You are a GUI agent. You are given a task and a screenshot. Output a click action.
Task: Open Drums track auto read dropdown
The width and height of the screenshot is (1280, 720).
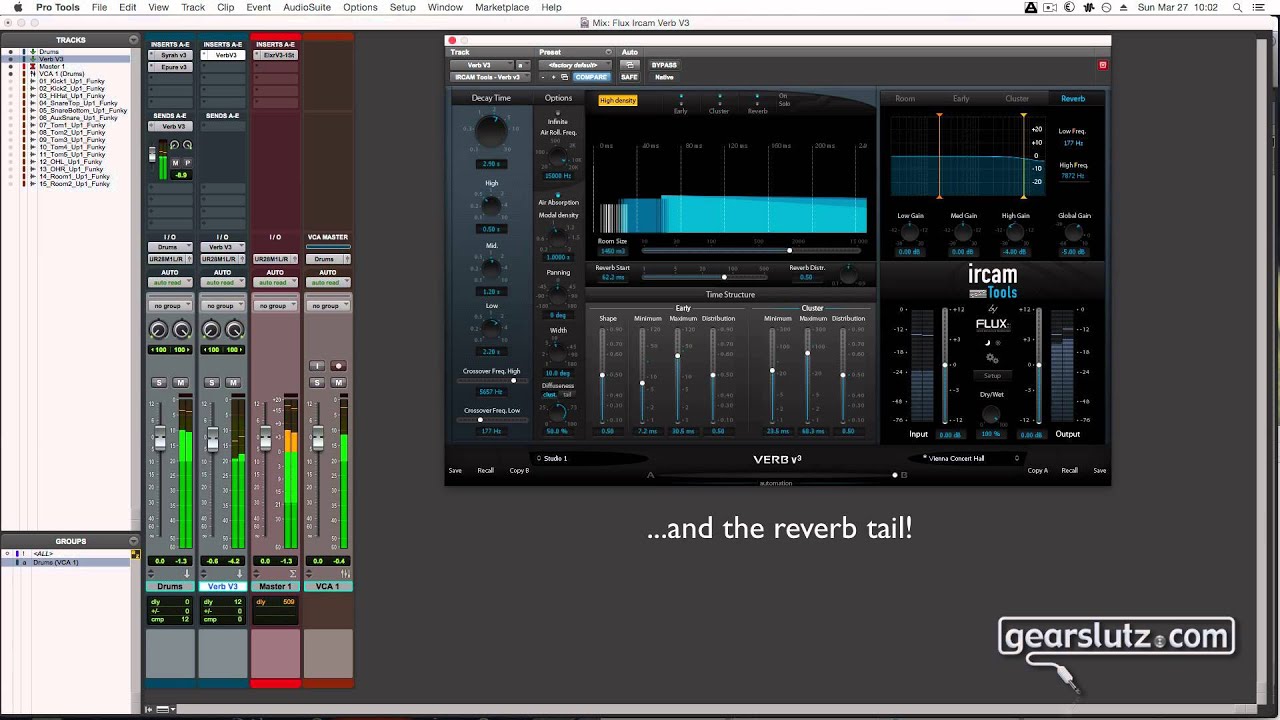click(169, 283)
